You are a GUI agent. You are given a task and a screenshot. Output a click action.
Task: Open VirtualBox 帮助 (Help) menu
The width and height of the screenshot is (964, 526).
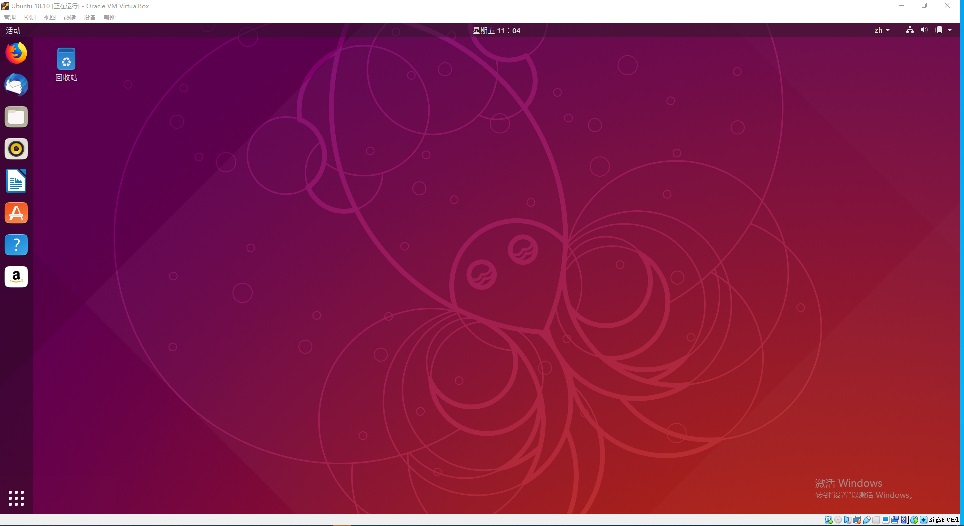pyautogui.click(x=109, y=17)
